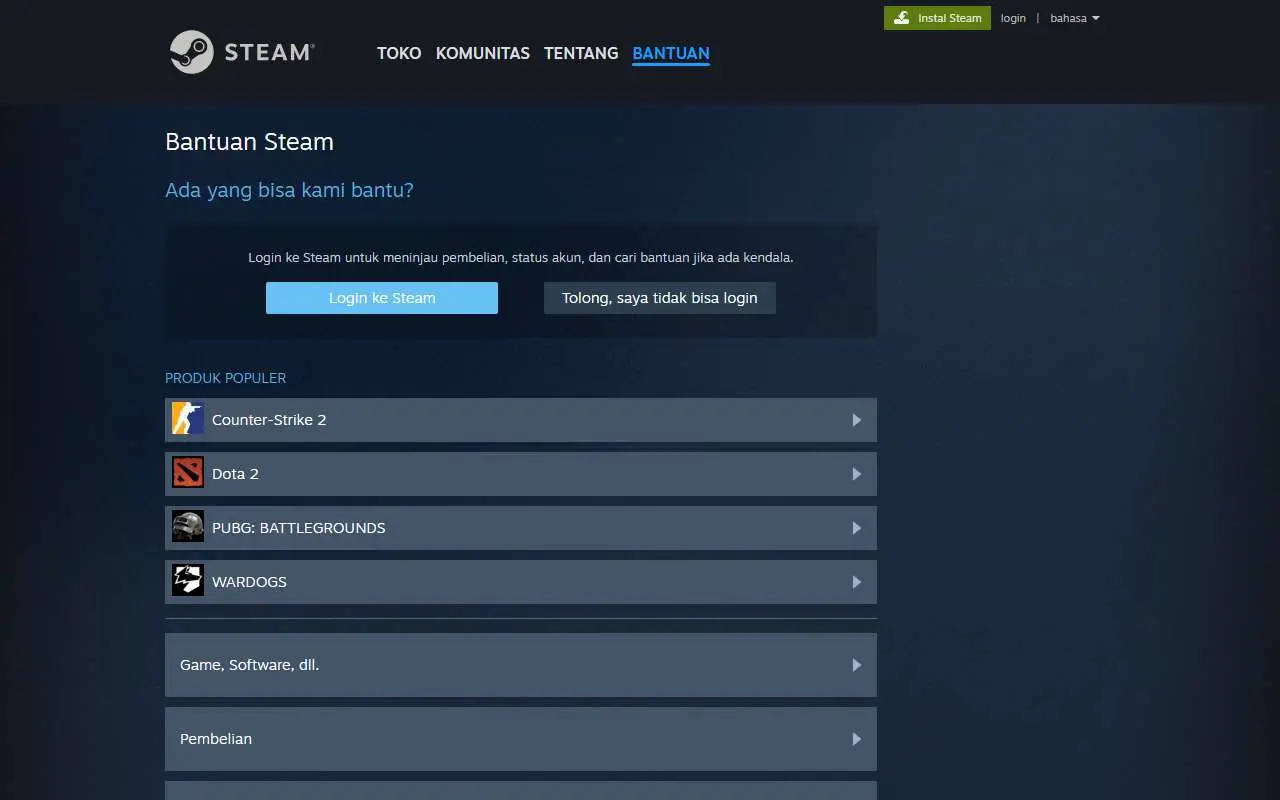The image size is (1280, 800).
Task: Click the Dota 2 game icon
Action: (188, 474)
